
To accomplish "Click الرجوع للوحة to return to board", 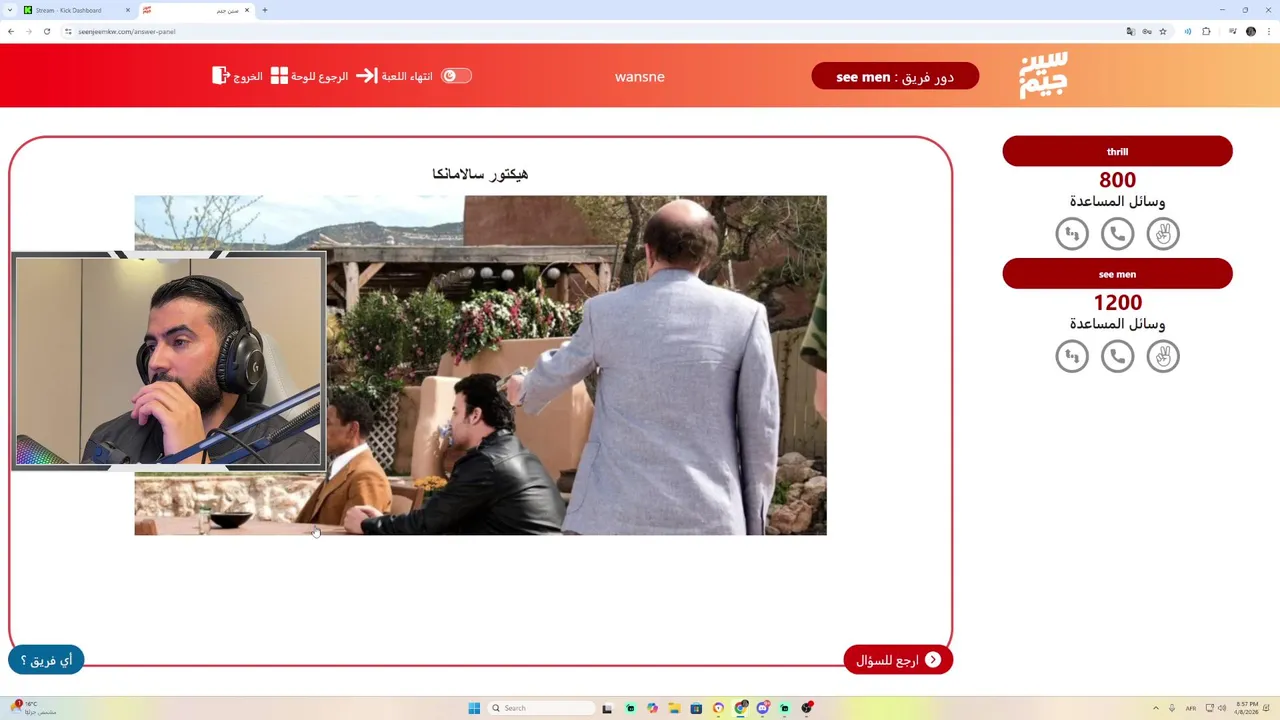I will [310, 76].
